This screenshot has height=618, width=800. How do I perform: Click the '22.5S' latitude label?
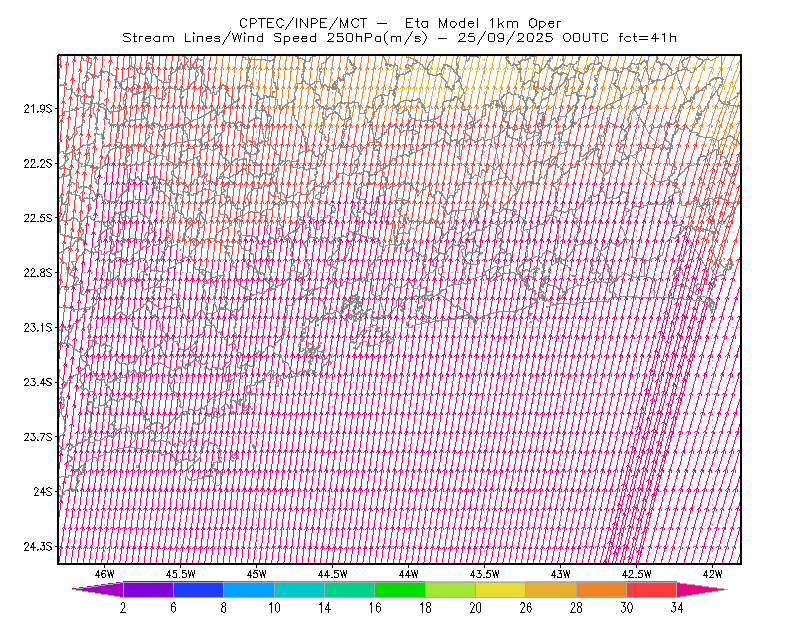tap(38, 218)
